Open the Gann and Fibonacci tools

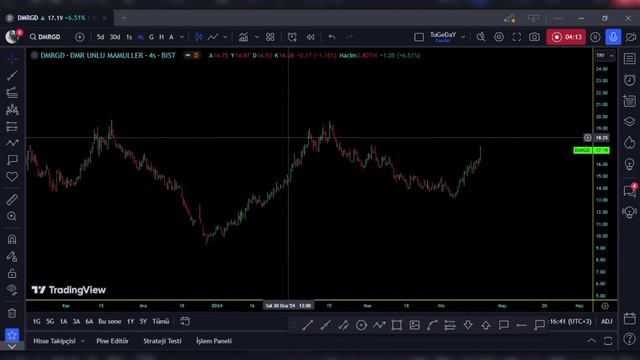pyautogui.click(x=12, y=93)
